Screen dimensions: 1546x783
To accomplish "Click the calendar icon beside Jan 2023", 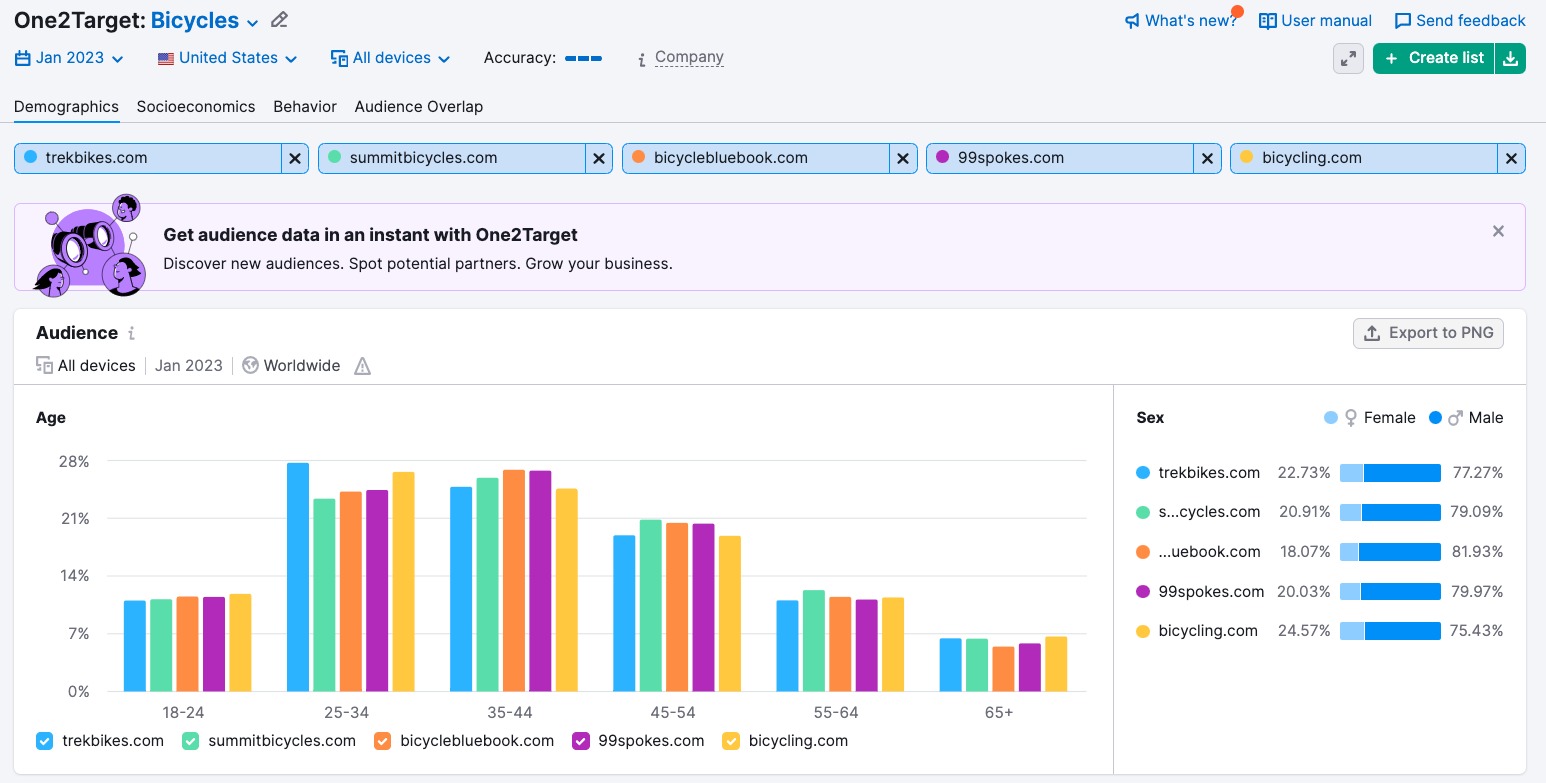I will tap(22, 58).
